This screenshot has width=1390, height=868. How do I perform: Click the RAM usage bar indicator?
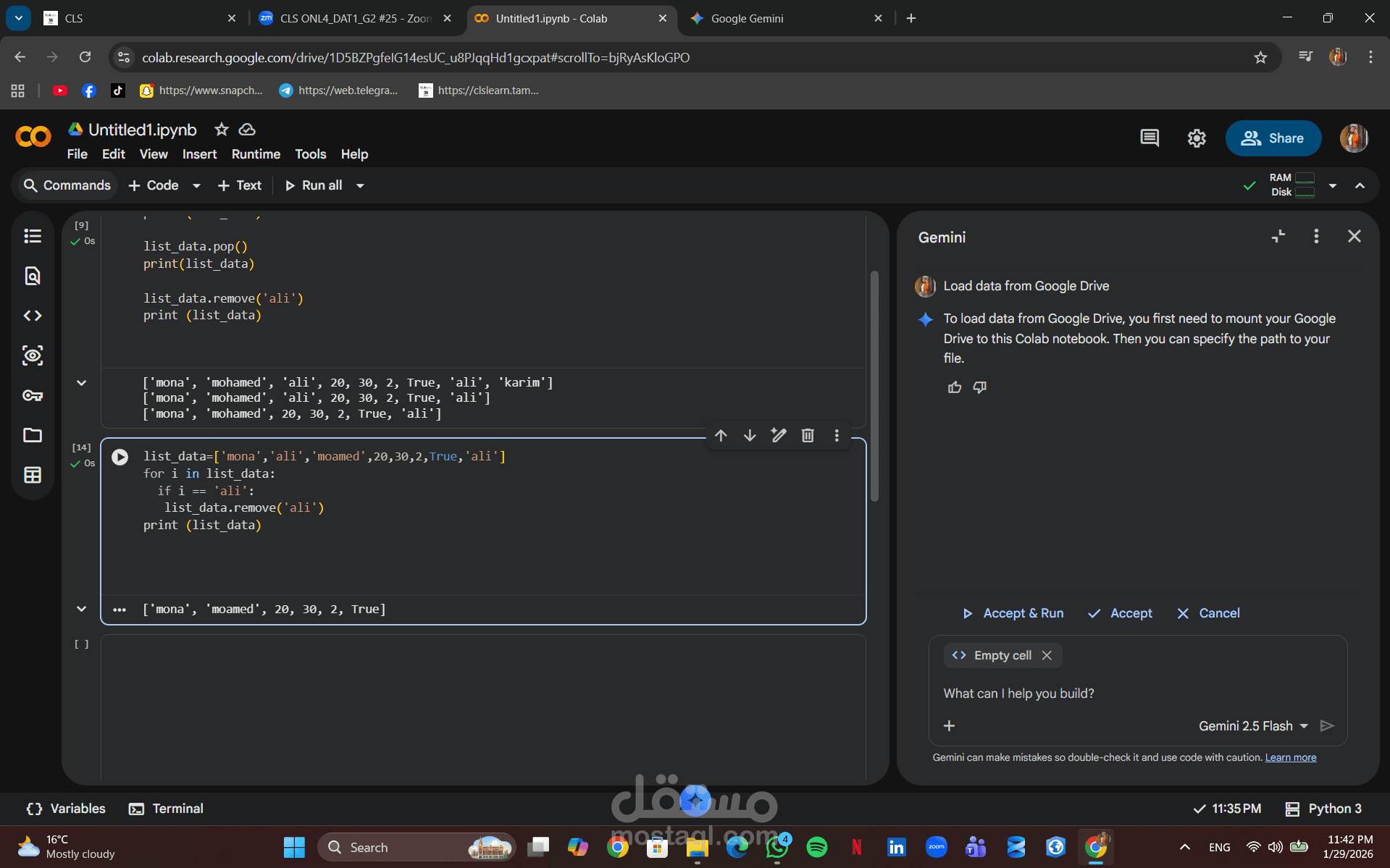click(x=1305, y=177)
